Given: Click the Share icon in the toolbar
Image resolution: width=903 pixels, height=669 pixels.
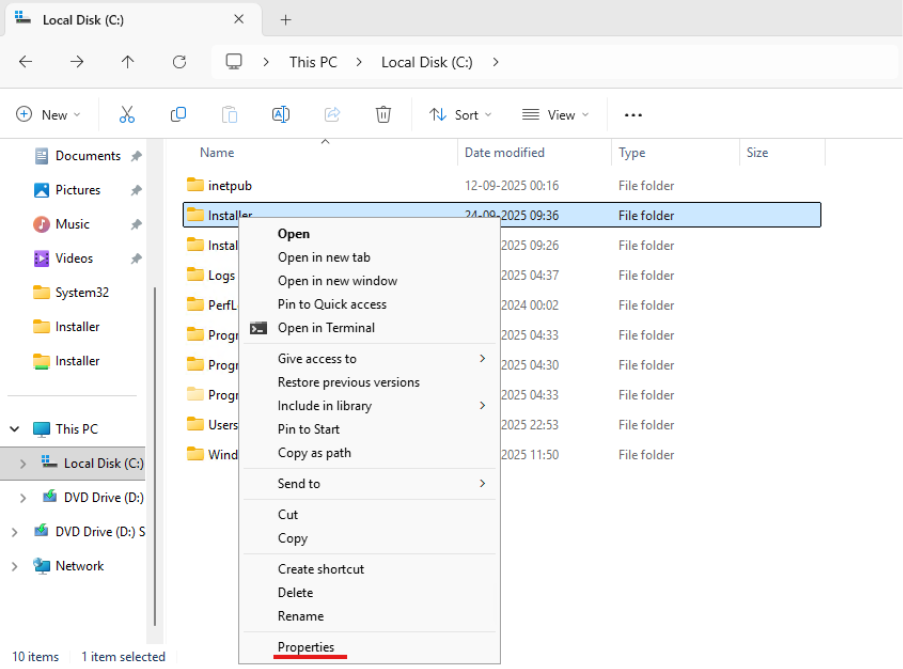Looking at the screenshot, I should click(332, 114).
